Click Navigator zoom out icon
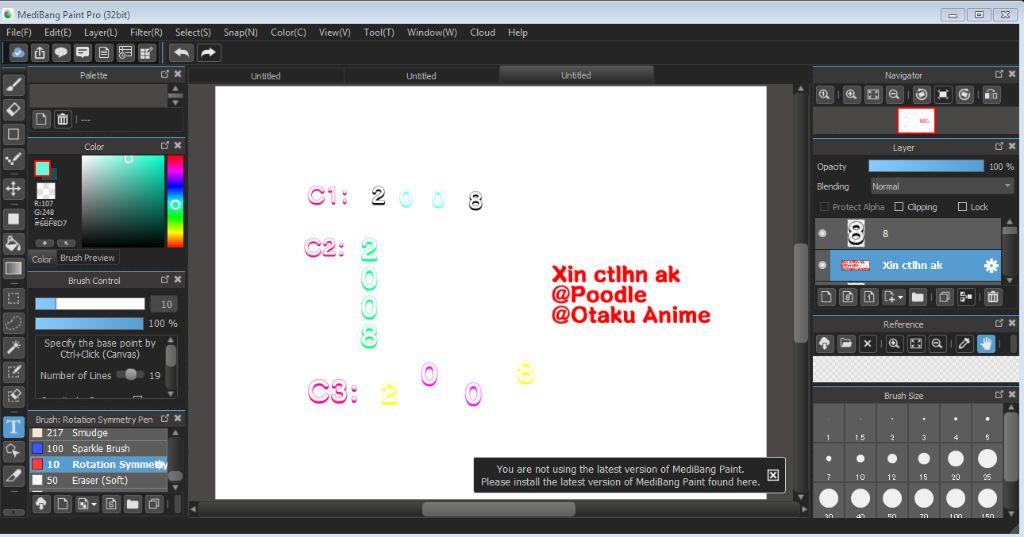Viewport: 1024px width, 537px height. tap(895, 95)
